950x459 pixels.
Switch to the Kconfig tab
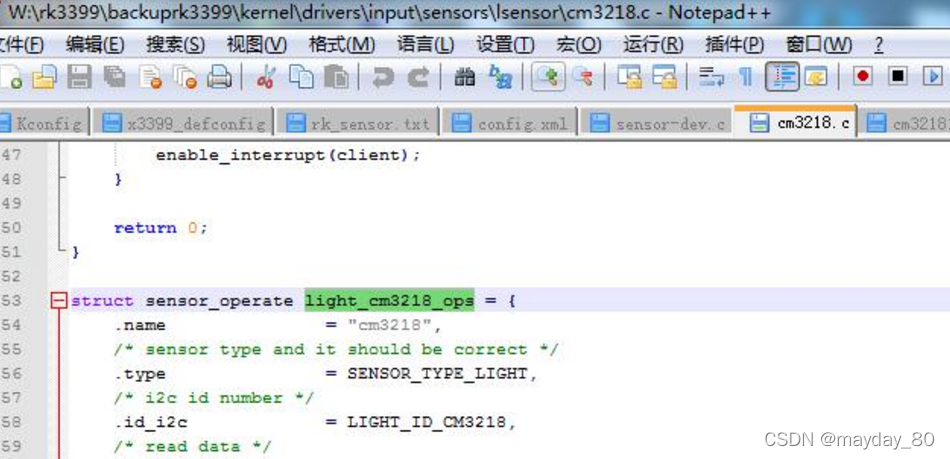pyautogui.click(x=45, y=124)
